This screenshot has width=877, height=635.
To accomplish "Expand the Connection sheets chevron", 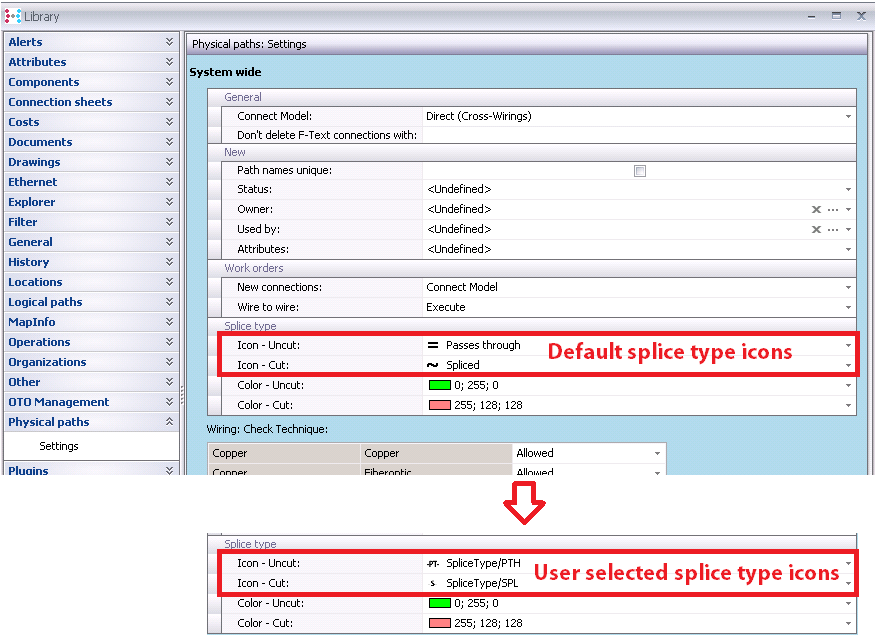I will [169, 102].
